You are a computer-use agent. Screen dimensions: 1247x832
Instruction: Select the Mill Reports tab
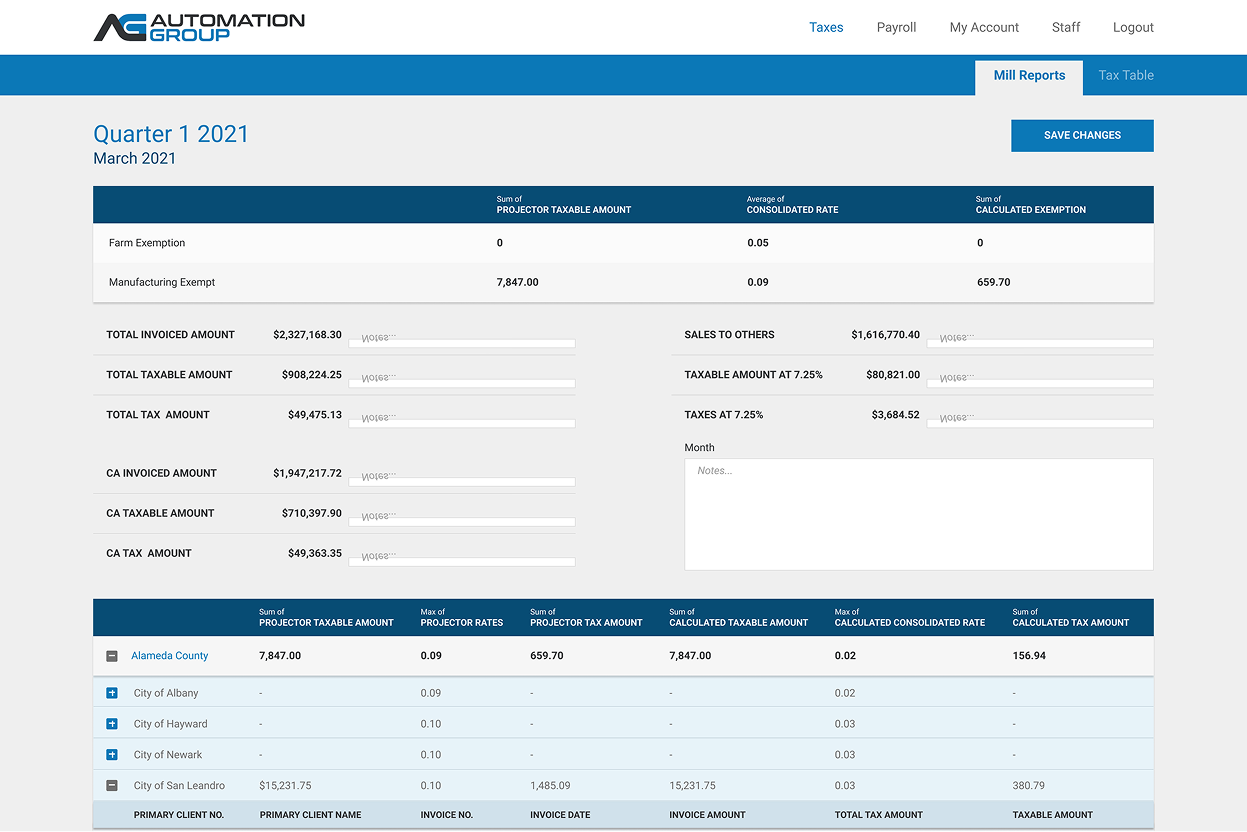(1029, 75)
